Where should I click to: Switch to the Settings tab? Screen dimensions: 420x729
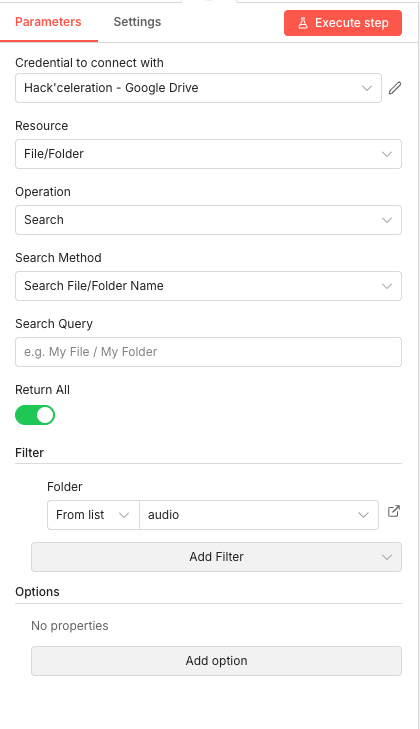click(x=137, y=22)
